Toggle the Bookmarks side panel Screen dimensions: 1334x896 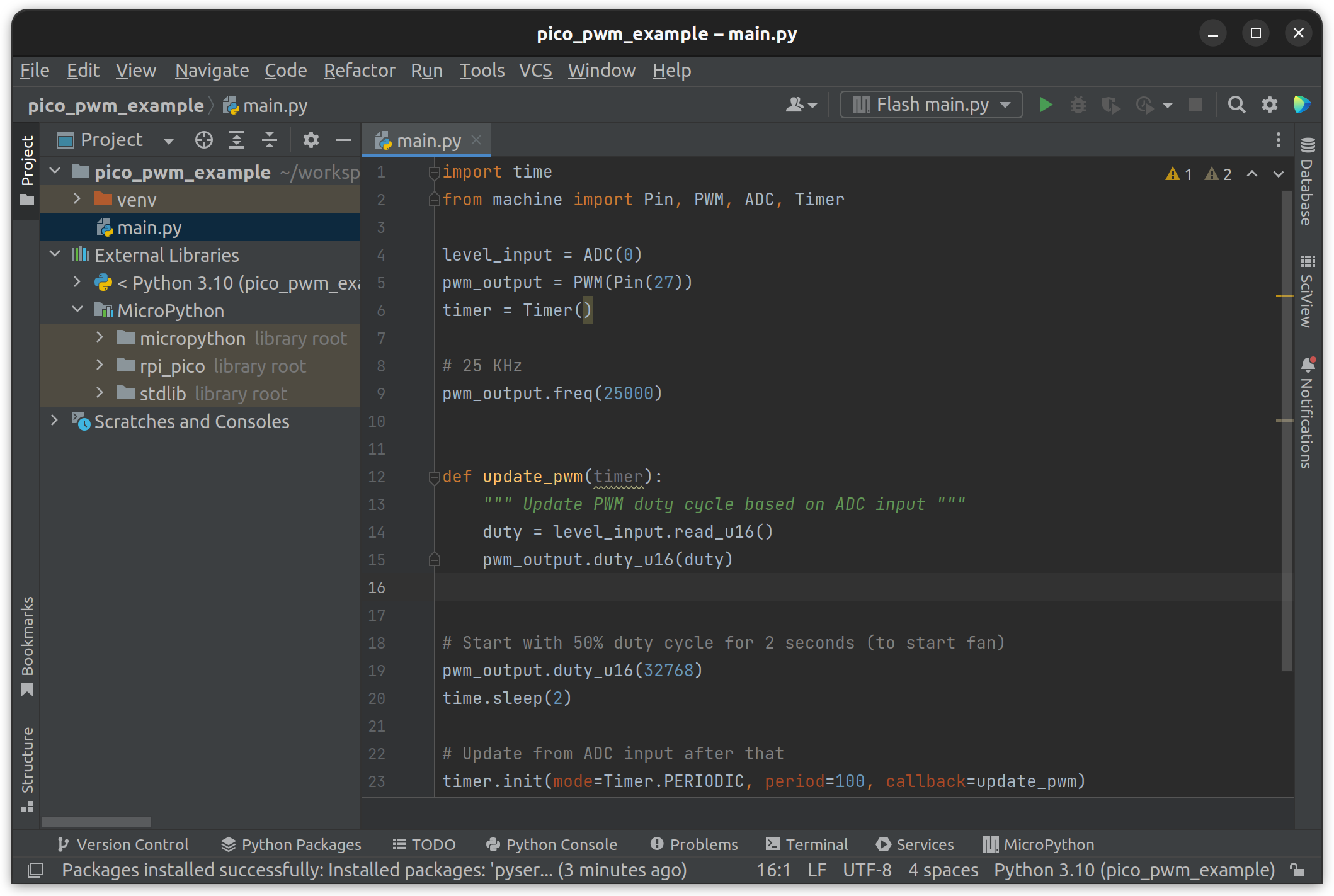27,645
